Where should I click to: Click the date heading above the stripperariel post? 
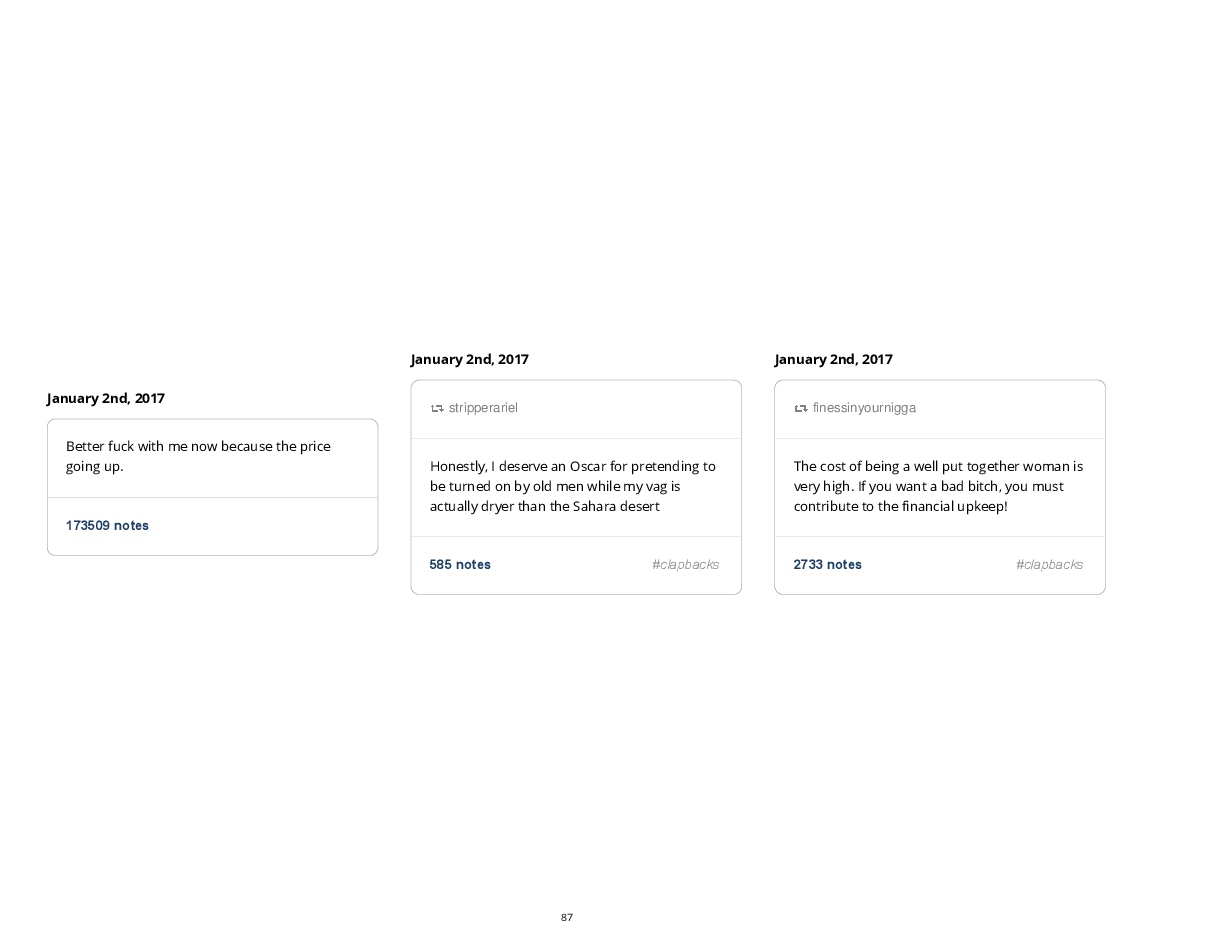(469, 359)
